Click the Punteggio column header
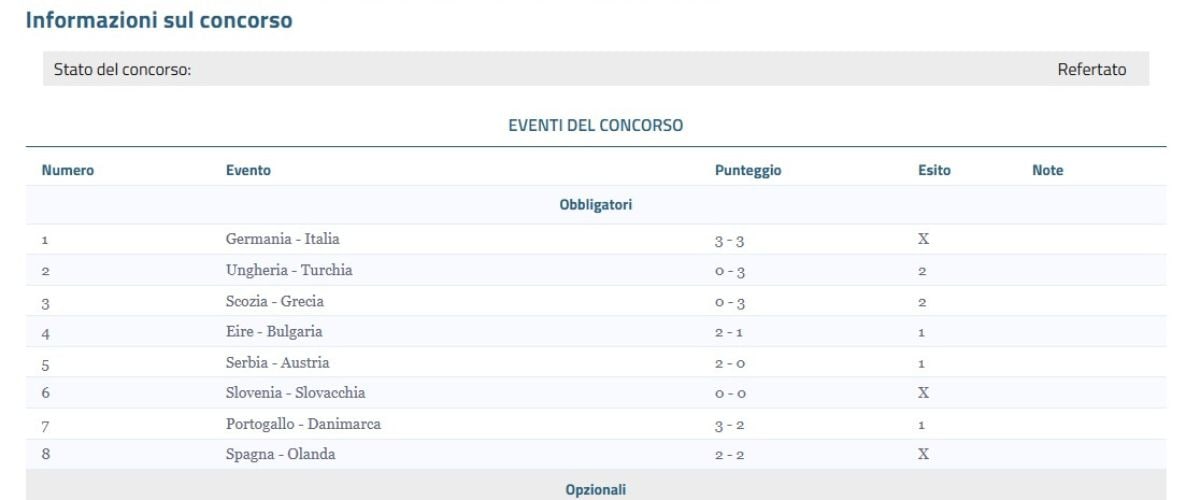The height and width of the screenshot is (500, 1200). (x=748, y=171)
